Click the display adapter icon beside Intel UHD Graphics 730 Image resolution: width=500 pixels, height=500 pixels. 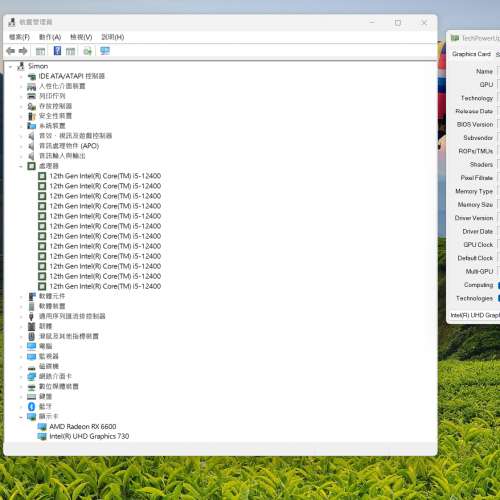(x=42, y=436)
